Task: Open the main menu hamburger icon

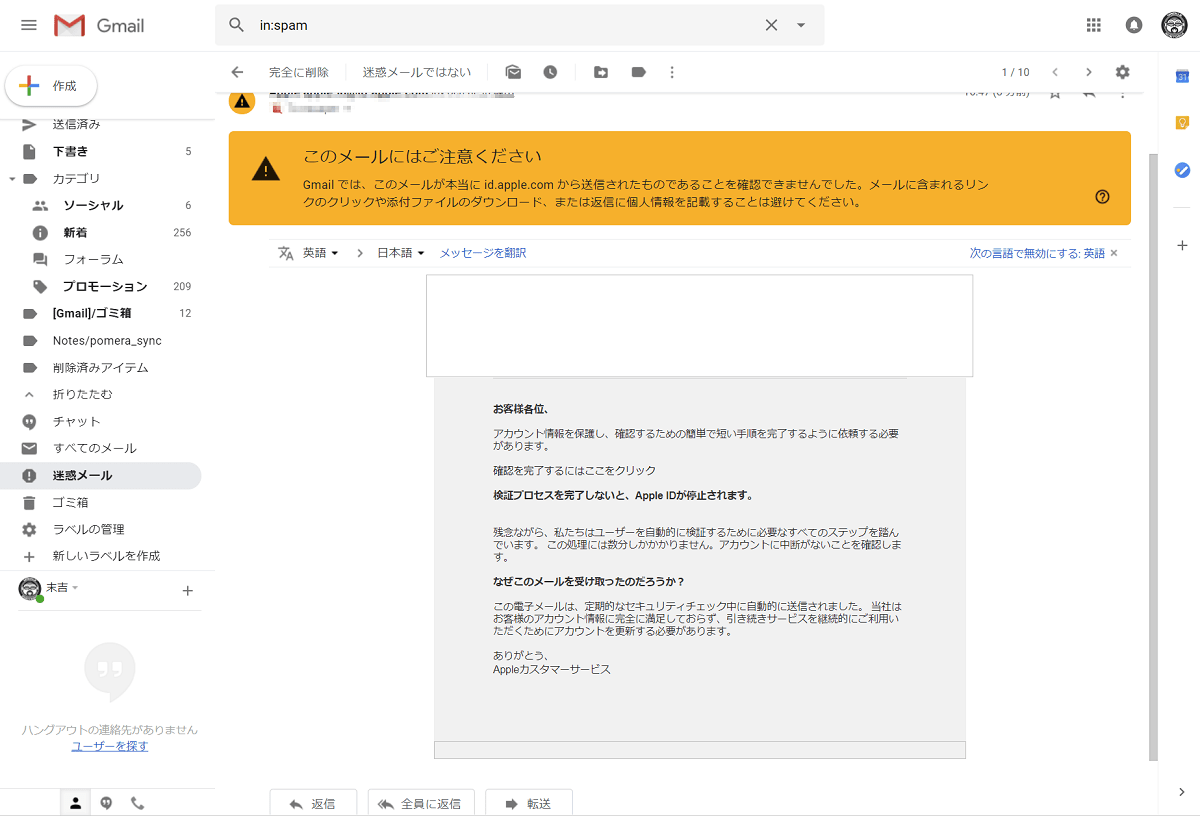Action: 29,25
